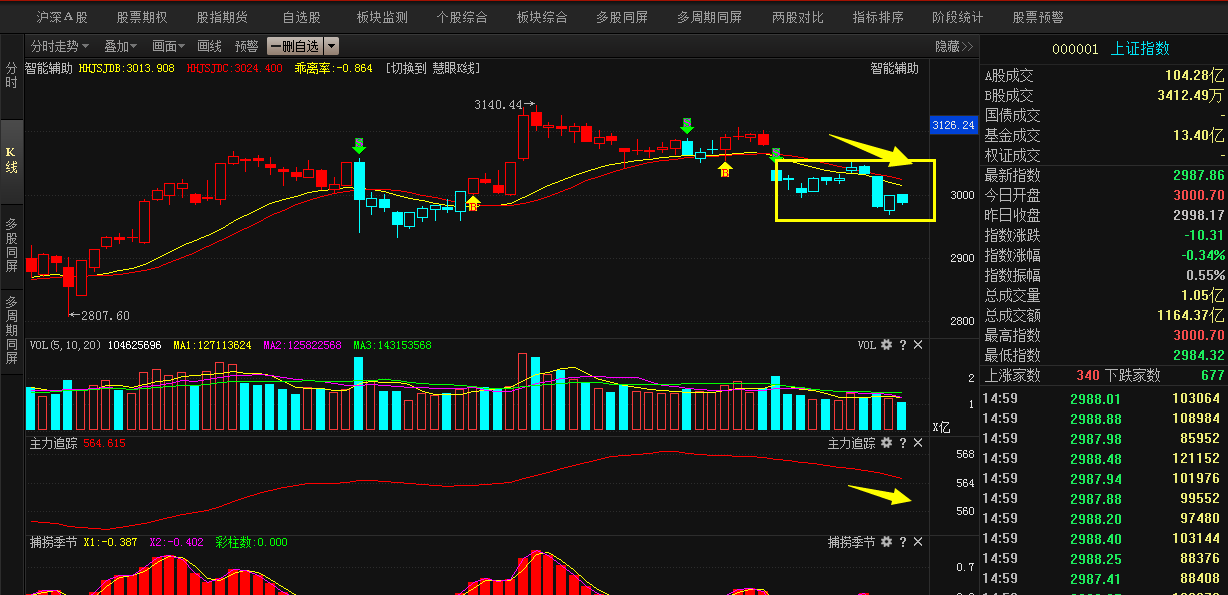Open the 个股综合 top menu

(462, 17)
